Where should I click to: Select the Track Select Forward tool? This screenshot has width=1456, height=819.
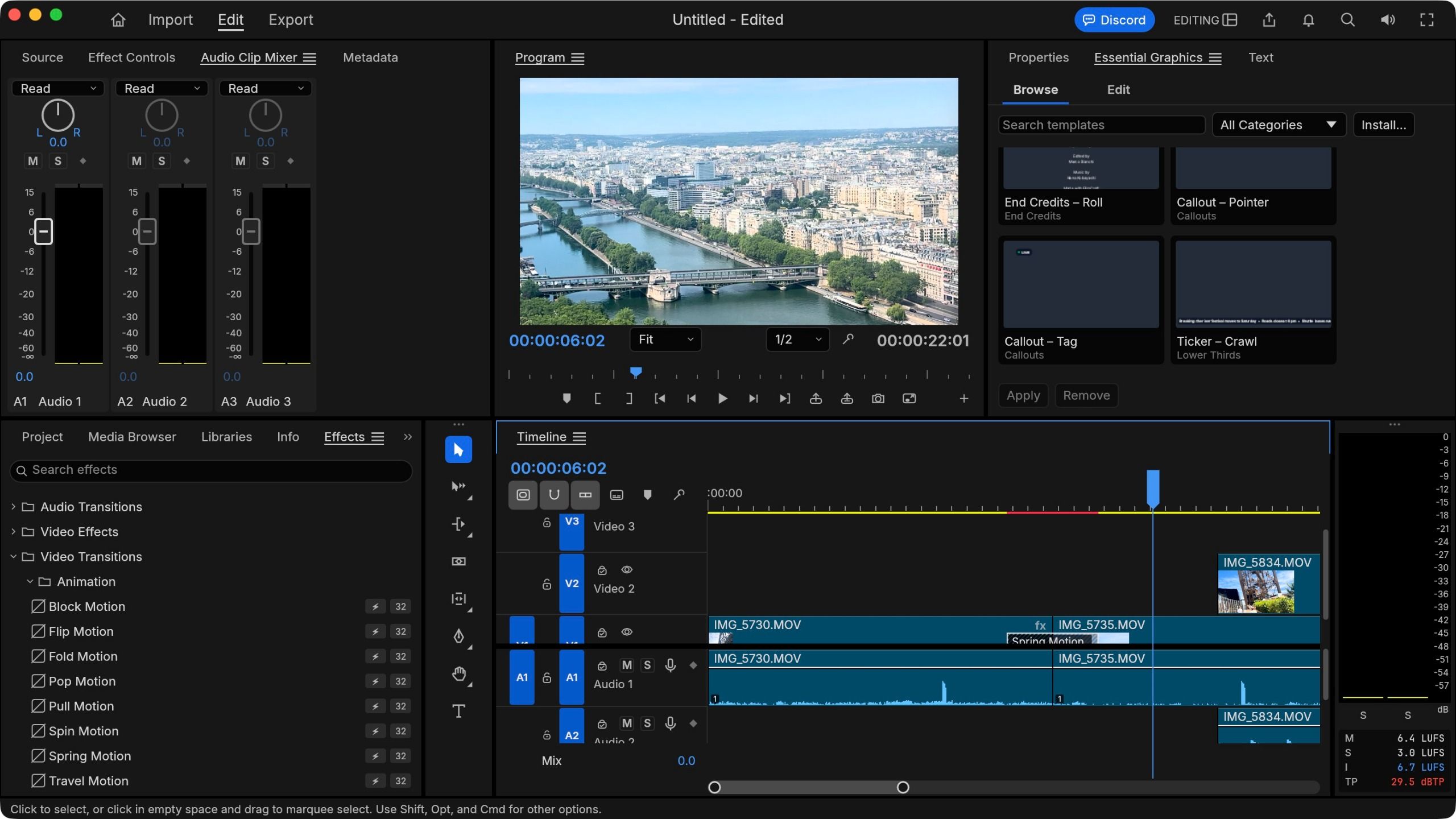pyautogui.click(x=458, y=486)
